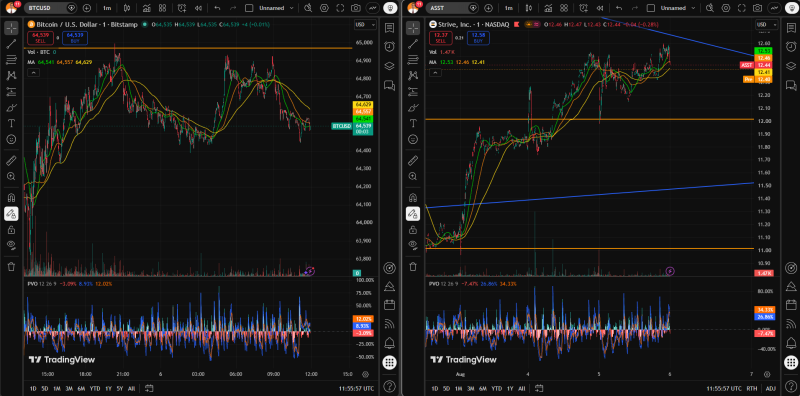This screenshot has height=396, width=800.
Task: Open the watchlist icon on BTCUSD right sidebar
Action: point(389,27)
